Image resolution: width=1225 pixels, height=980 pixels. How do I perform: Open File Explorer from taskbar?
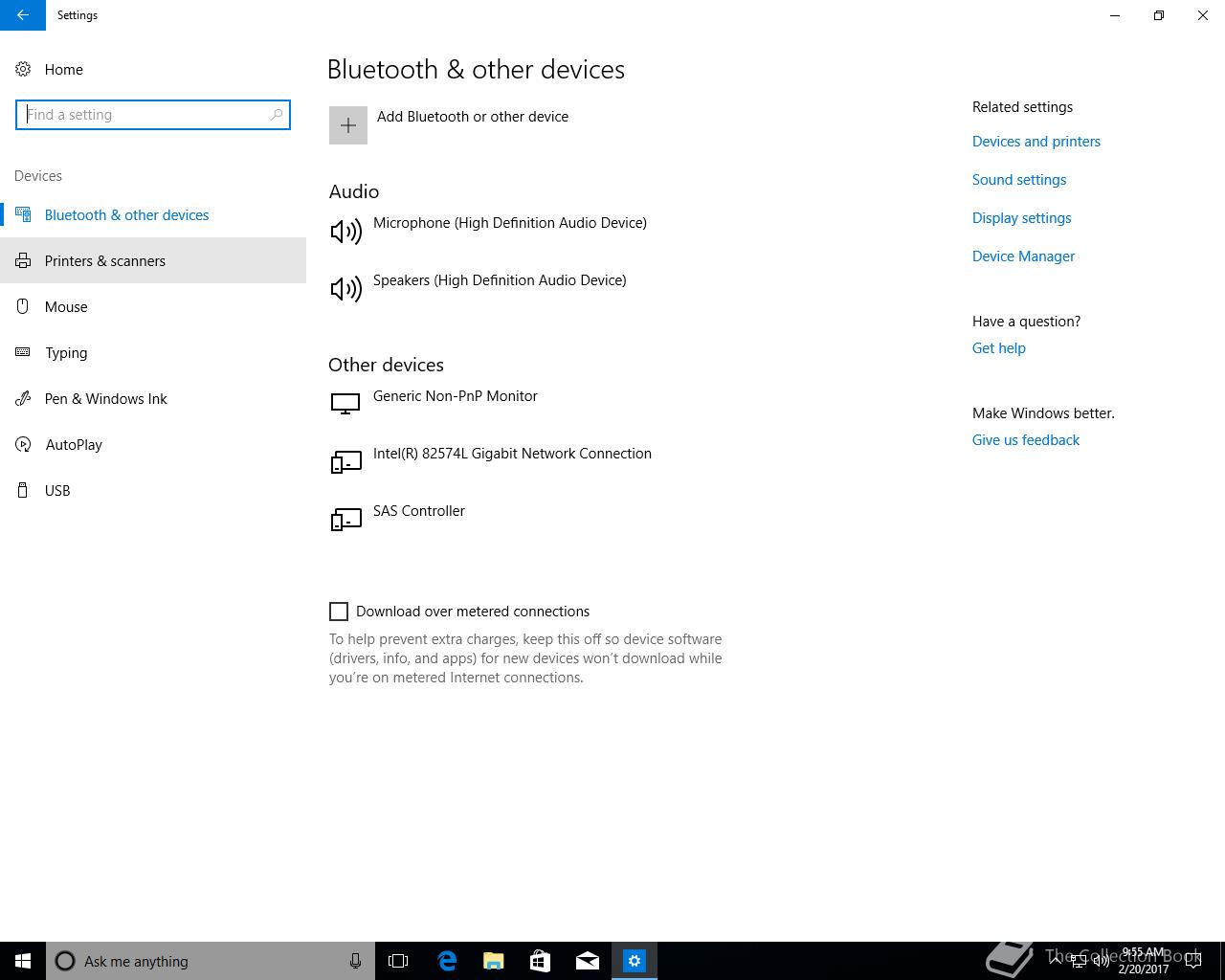click(x=493, y=961)
